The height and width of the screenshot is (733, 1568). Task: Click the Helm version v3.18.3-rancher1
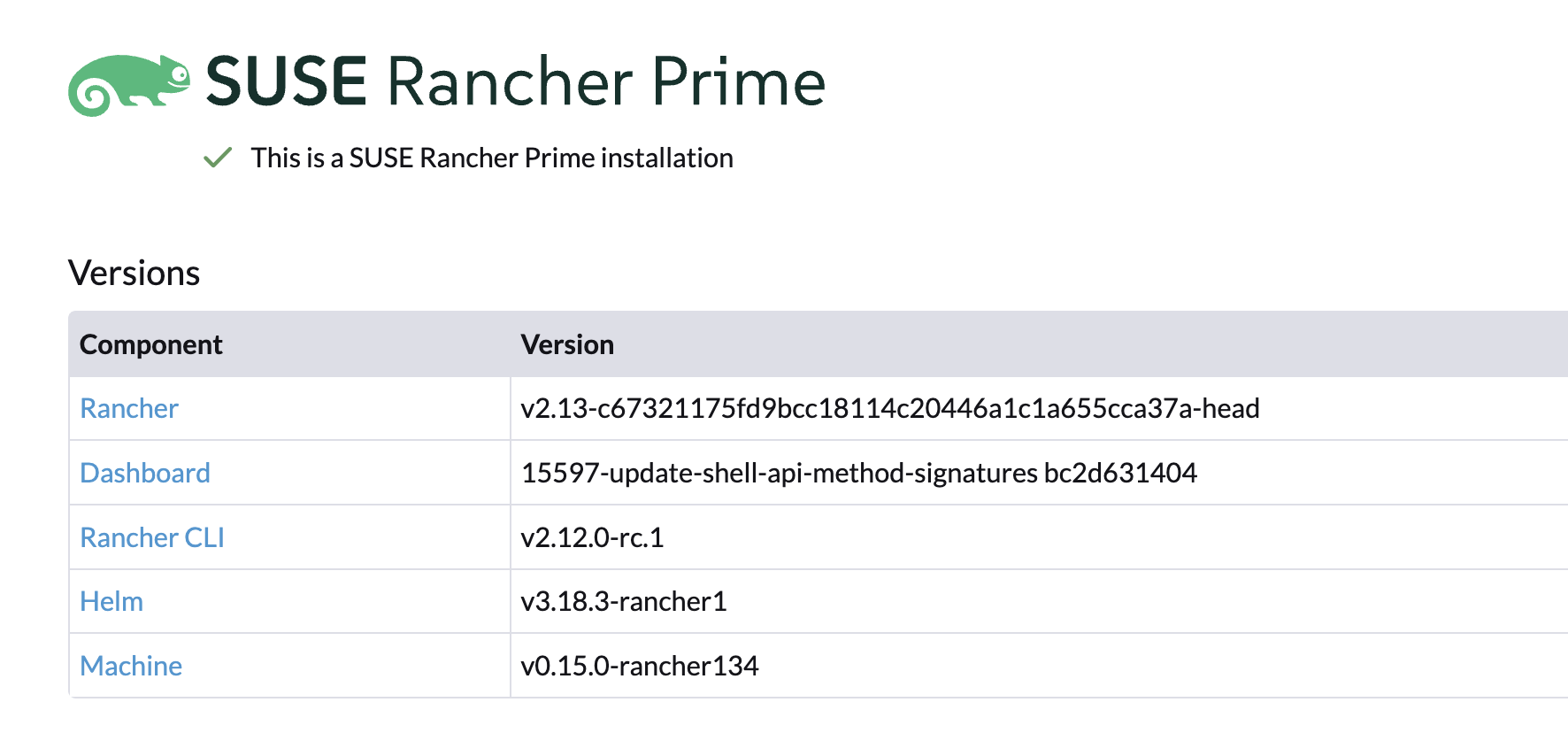point(623,601)
